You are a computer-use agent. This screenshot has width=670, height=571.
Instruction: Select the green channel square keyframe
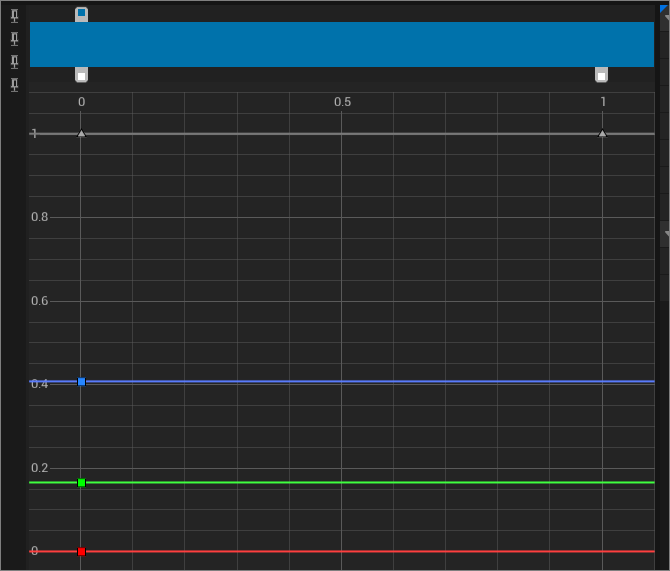(x=82, y=483)
